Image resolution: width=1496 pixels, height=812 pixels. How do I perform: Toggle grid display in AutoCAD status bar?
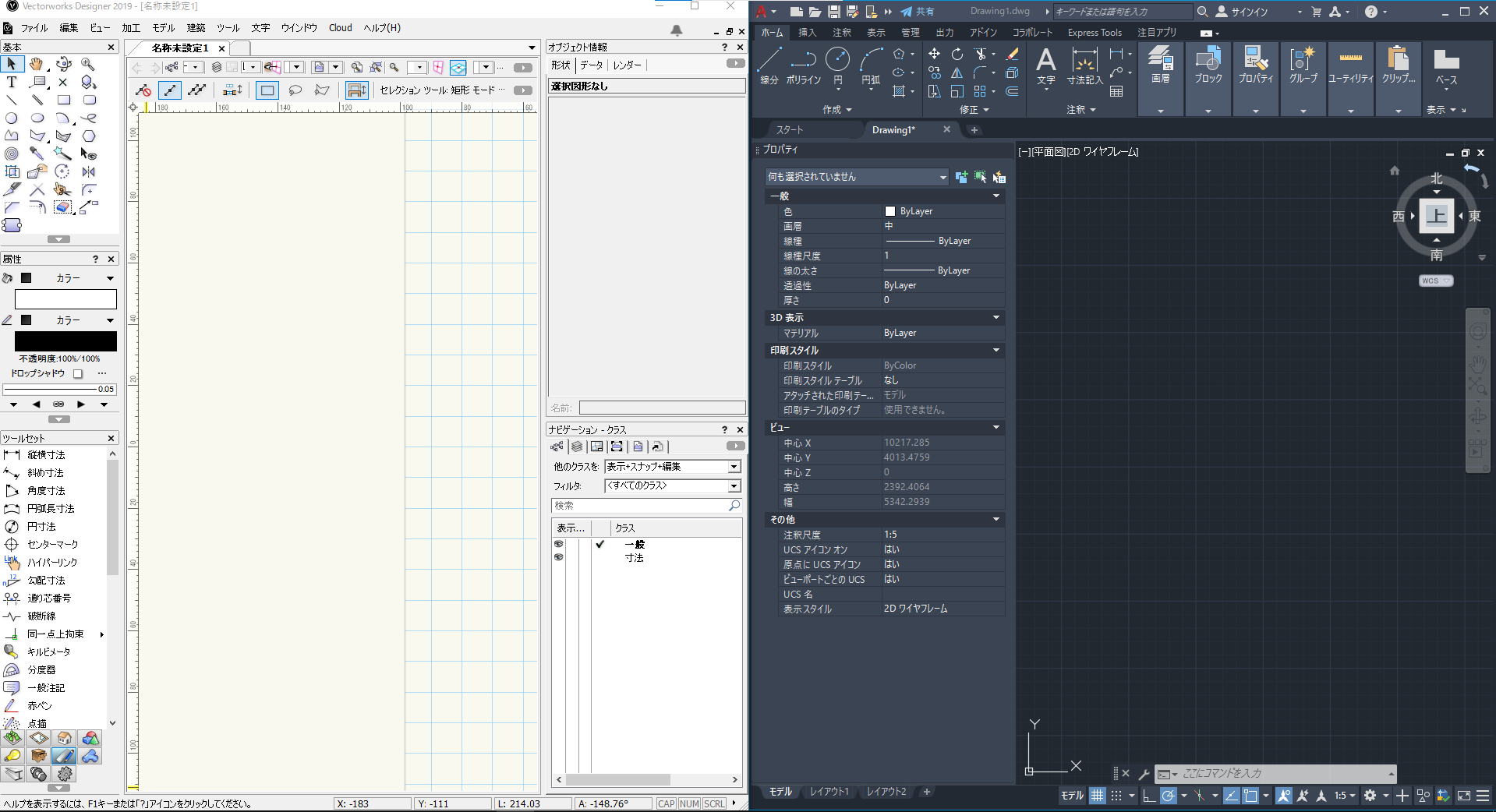(1097, 796)
